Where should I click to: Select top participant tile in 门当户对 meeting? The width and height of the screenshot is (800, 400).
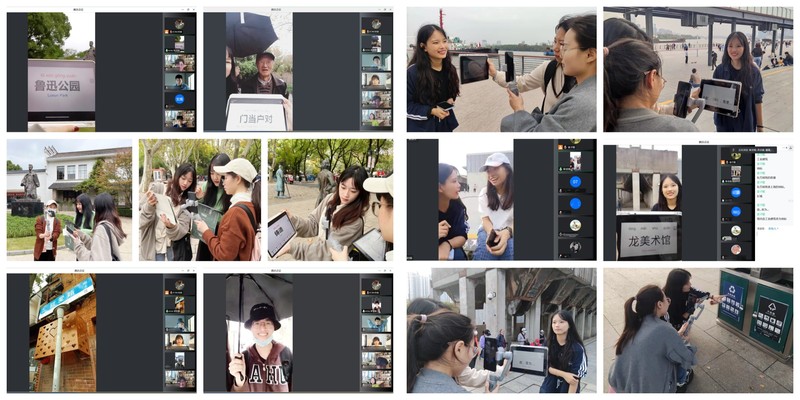(x=377, y=25)
